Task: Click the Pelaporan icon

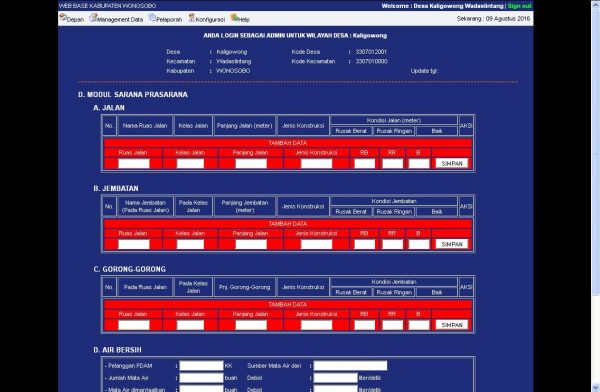Action: pyautogui.click(x=152, y=18)
